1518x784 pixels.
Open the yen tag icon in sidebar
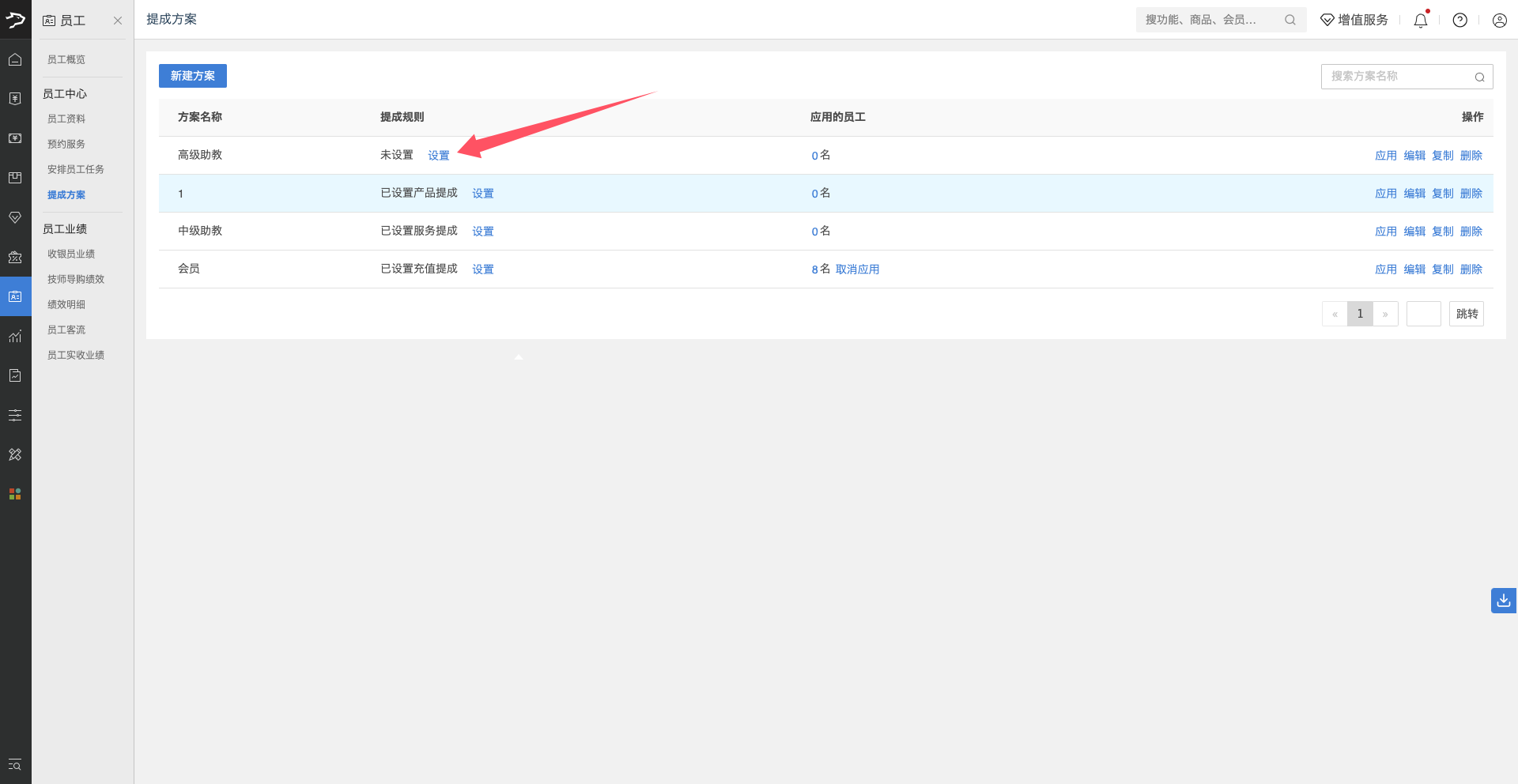click(15, 99)
